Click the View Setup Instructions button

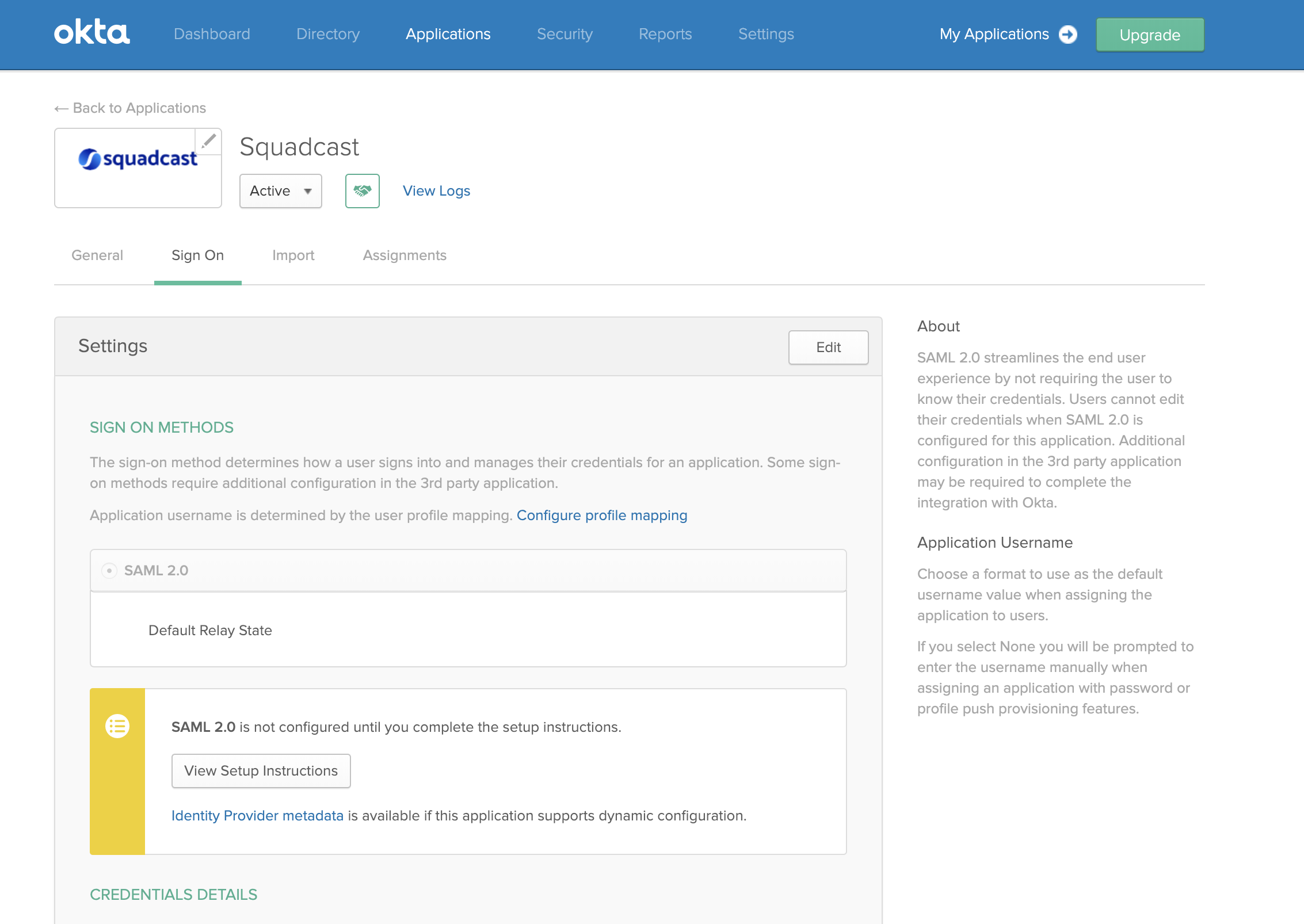261,771
